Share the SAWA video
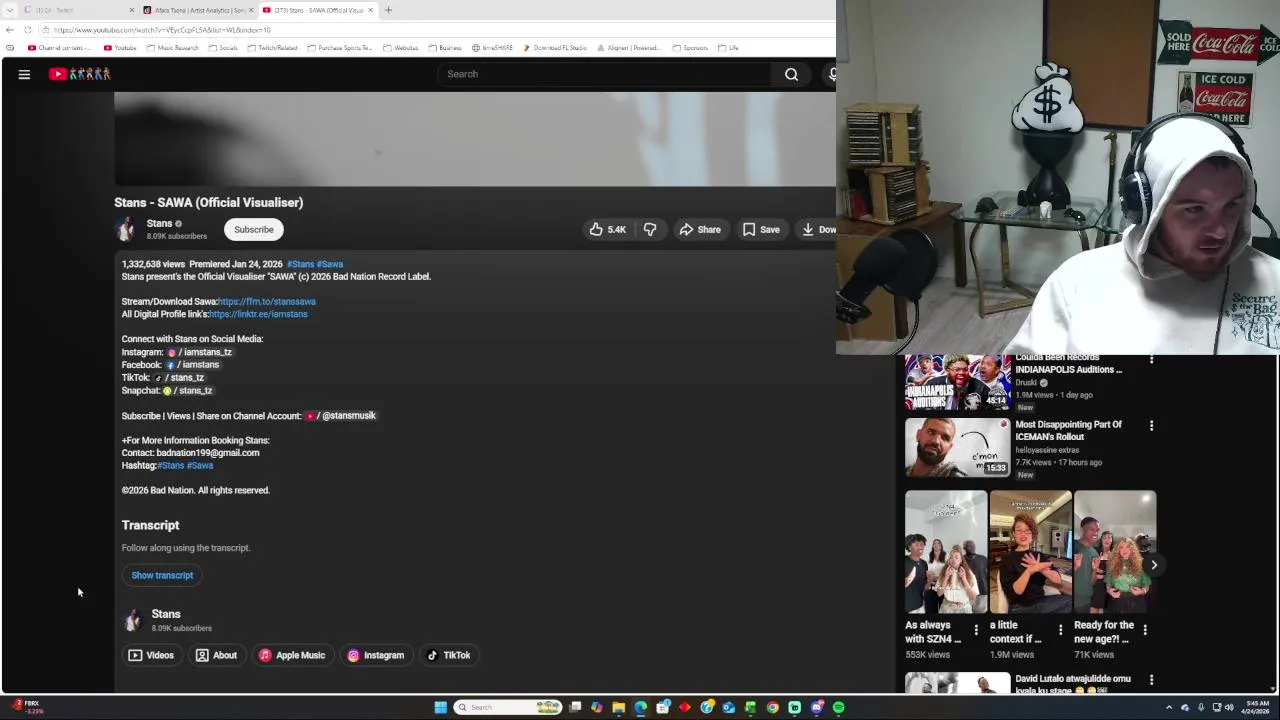This screenshot has width=1280, height=720. (700, 229)
